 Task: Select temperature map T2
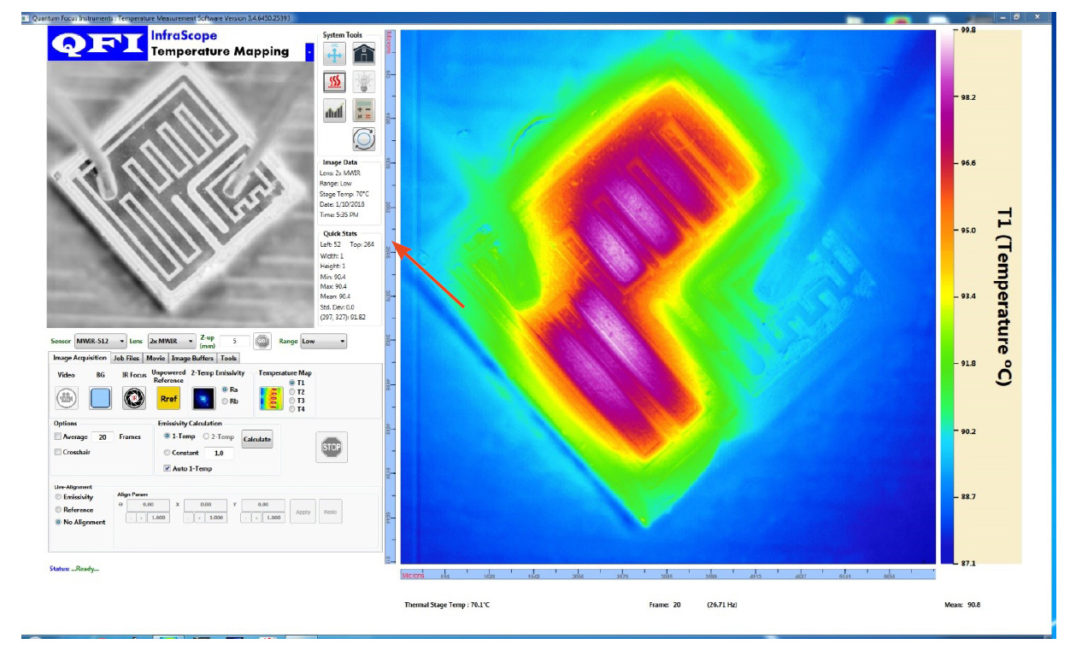[x=292, y=392]
